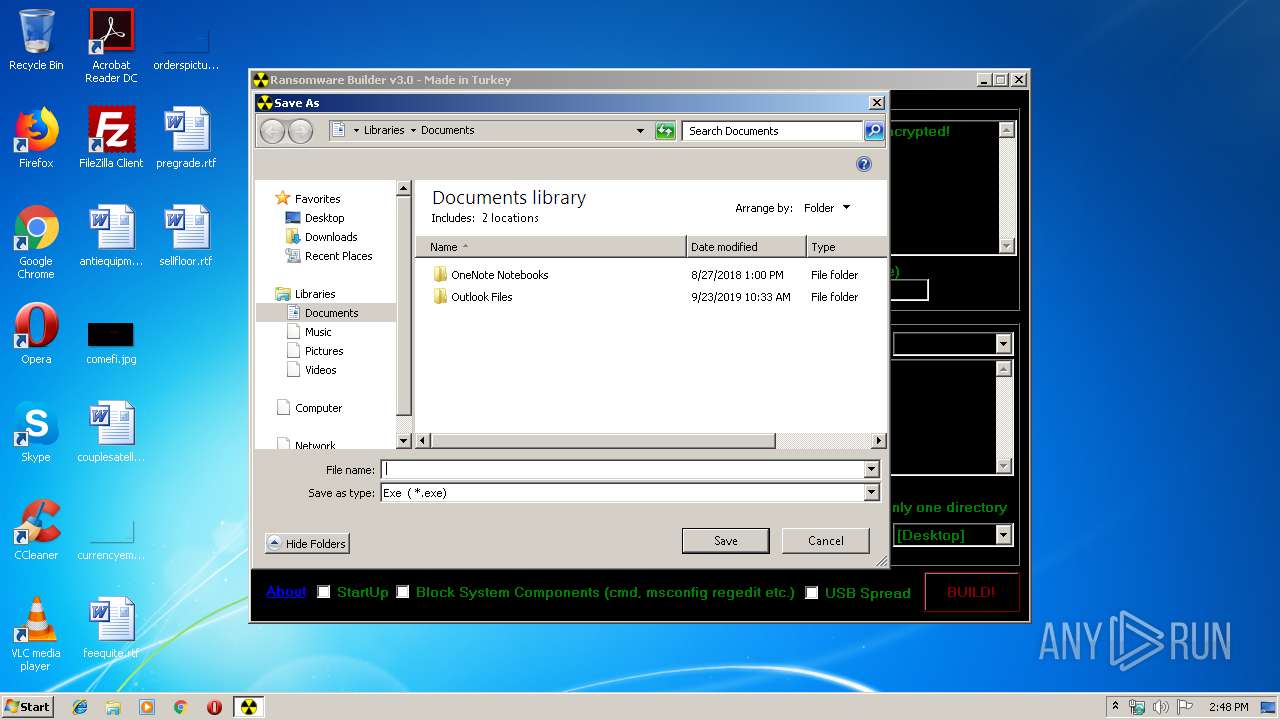Click the Chrome taskbar icon
The height and width of the screenshot is (720, 1280).
pyautogui.click(x=181, y=707)
